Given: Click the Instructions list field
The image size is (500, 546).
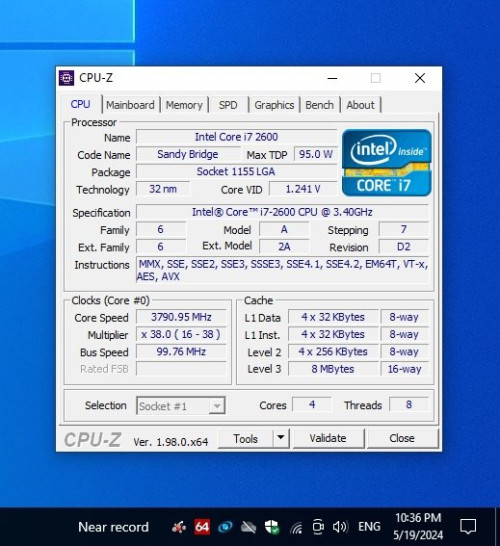Looking at the screenshot, I should (282, 271).
